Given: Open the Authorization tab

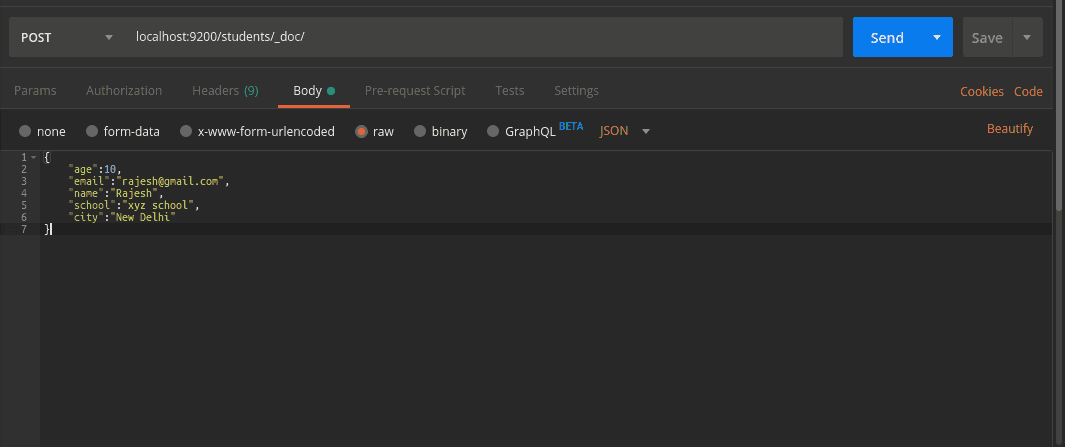Looking at the screenshot, I should tap(124, 91).
